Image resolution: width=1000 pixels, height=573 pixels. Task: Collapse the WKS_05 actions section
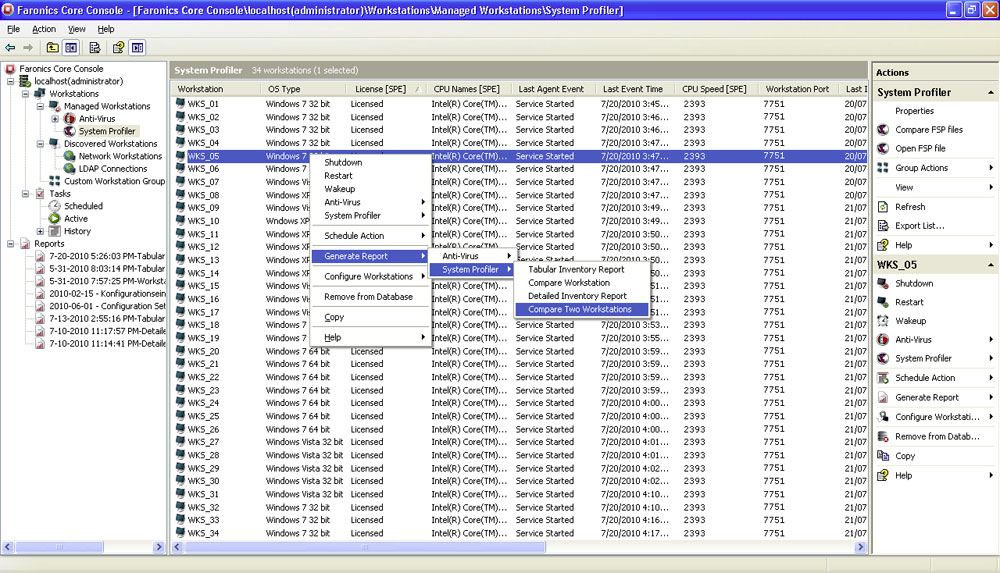point(990,265)
